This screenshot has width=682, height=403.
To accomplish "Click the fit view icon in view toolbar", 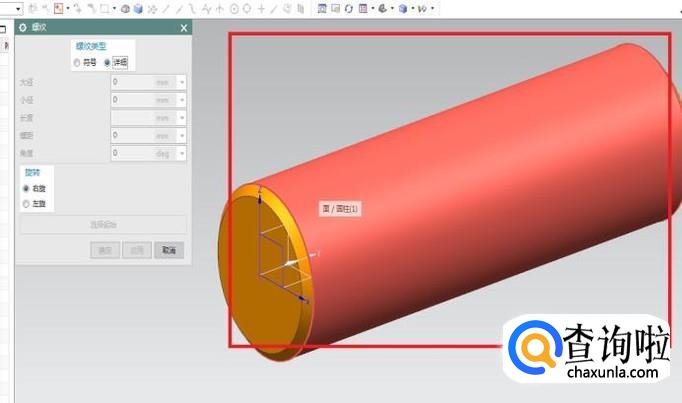I will tap(322, 8).
